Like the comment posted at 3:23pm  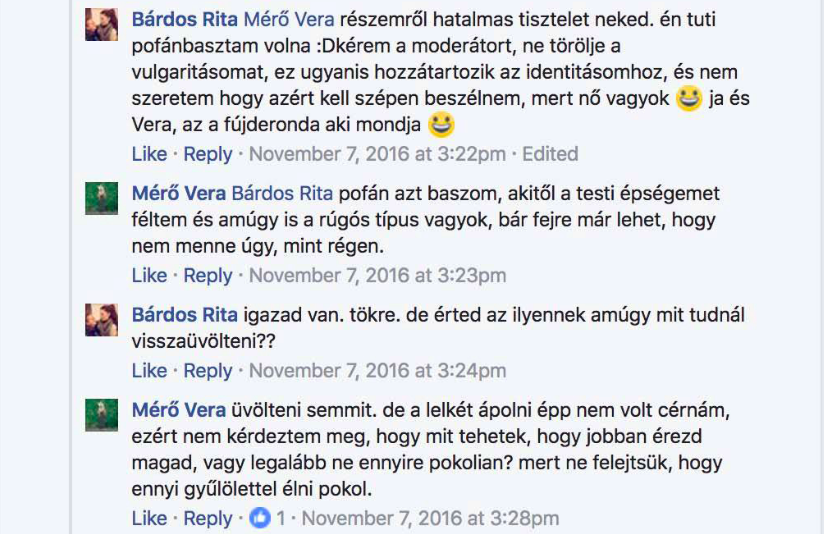coord(149,275)
